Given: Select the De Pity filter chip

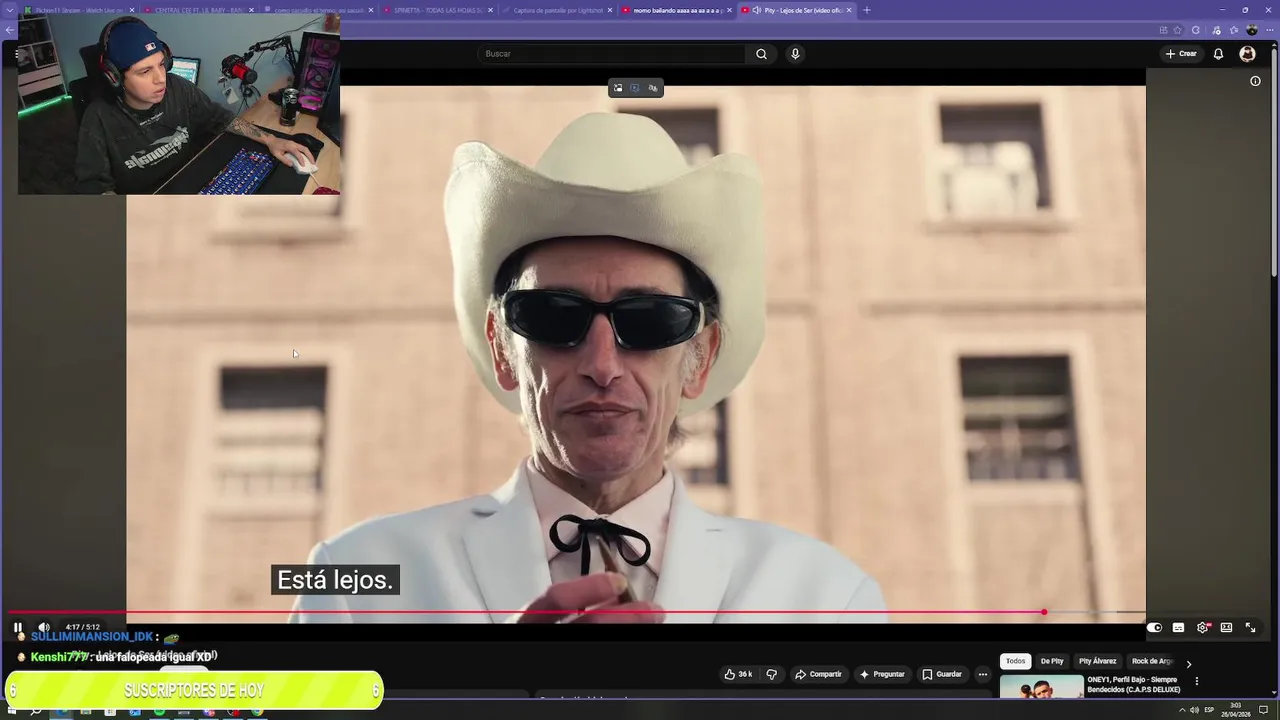Looking at the screenshot, I should coord(1052,661).
